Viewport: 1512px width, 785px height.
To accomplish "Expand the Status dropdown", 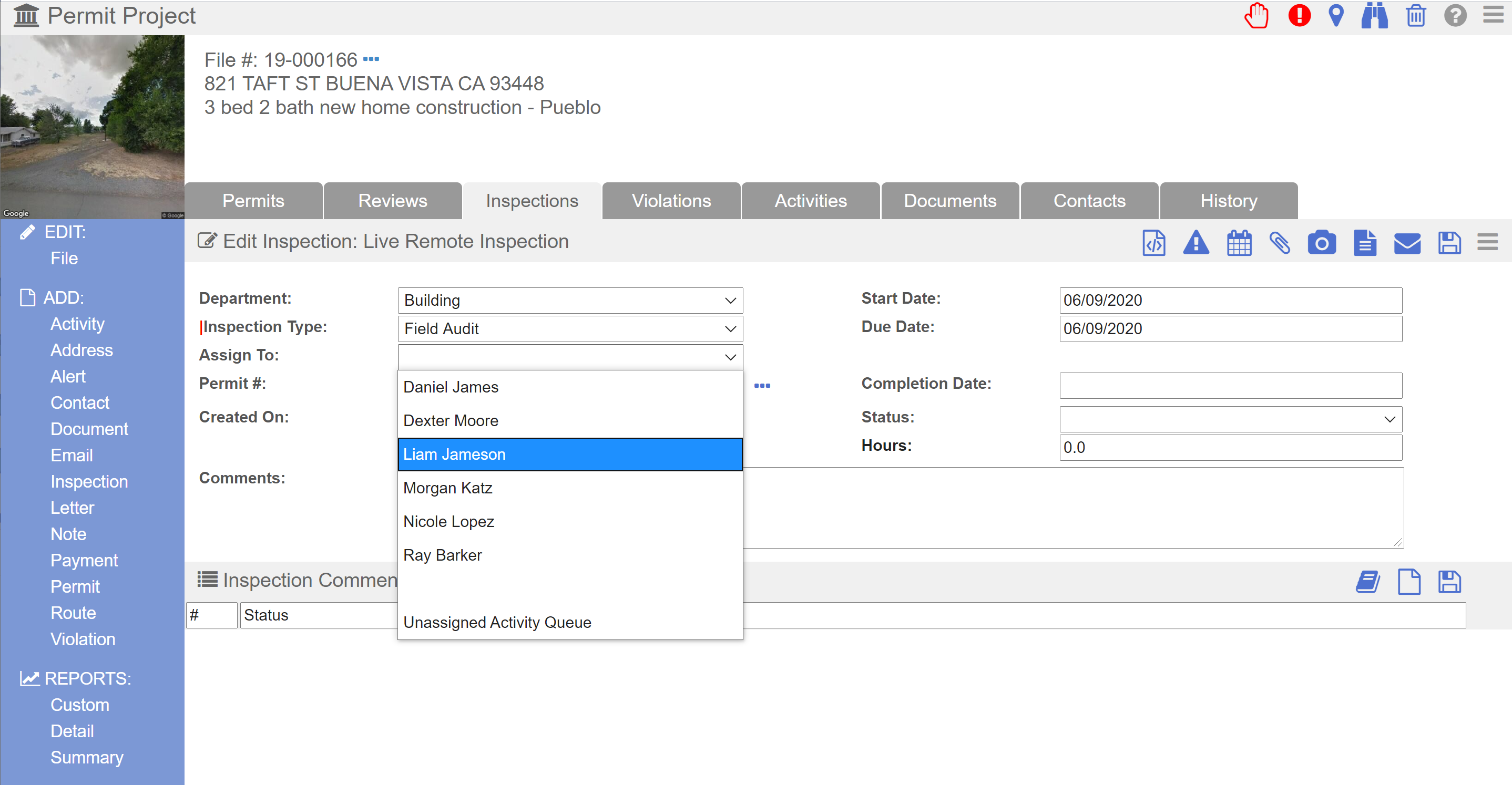I will coord(1230,419).
